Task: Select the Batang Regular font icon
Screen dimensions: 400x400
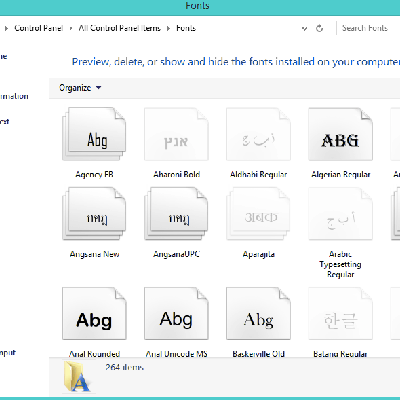Action: (340, 314)
